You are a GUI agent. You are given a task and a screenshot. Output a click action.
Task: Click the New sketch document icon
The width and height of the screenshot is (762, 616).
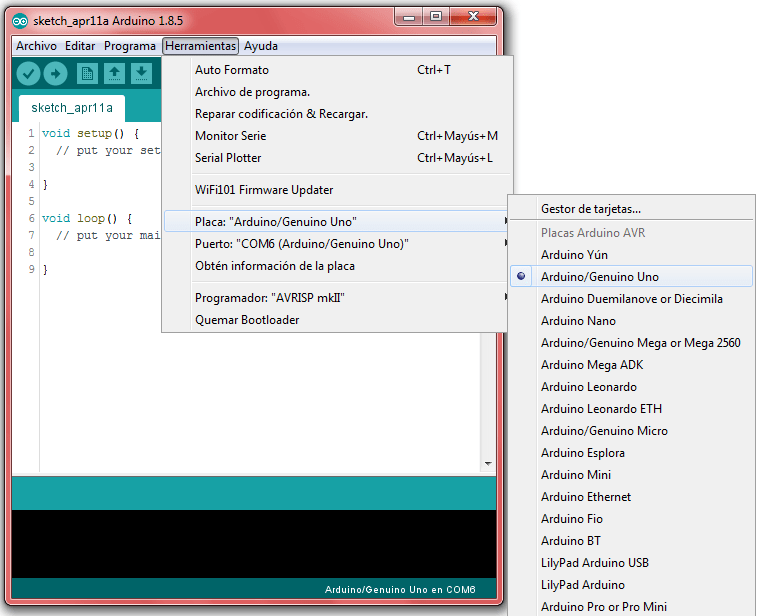click(87, 73)
